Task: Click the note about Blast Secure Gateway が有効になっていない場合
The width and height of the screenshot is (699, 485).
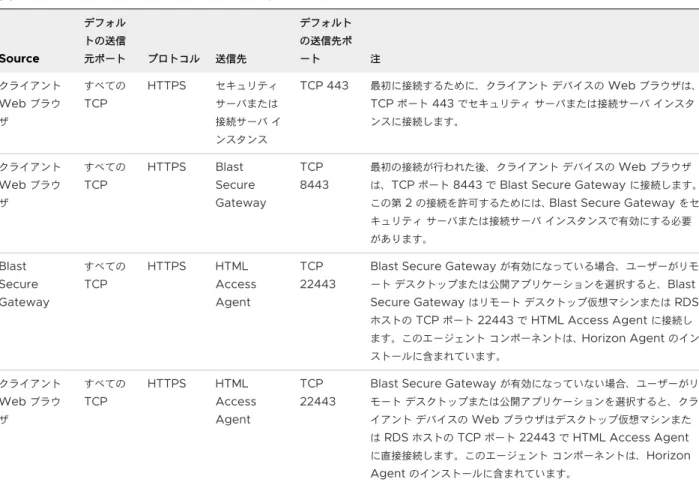Action: tap(535, 428)
